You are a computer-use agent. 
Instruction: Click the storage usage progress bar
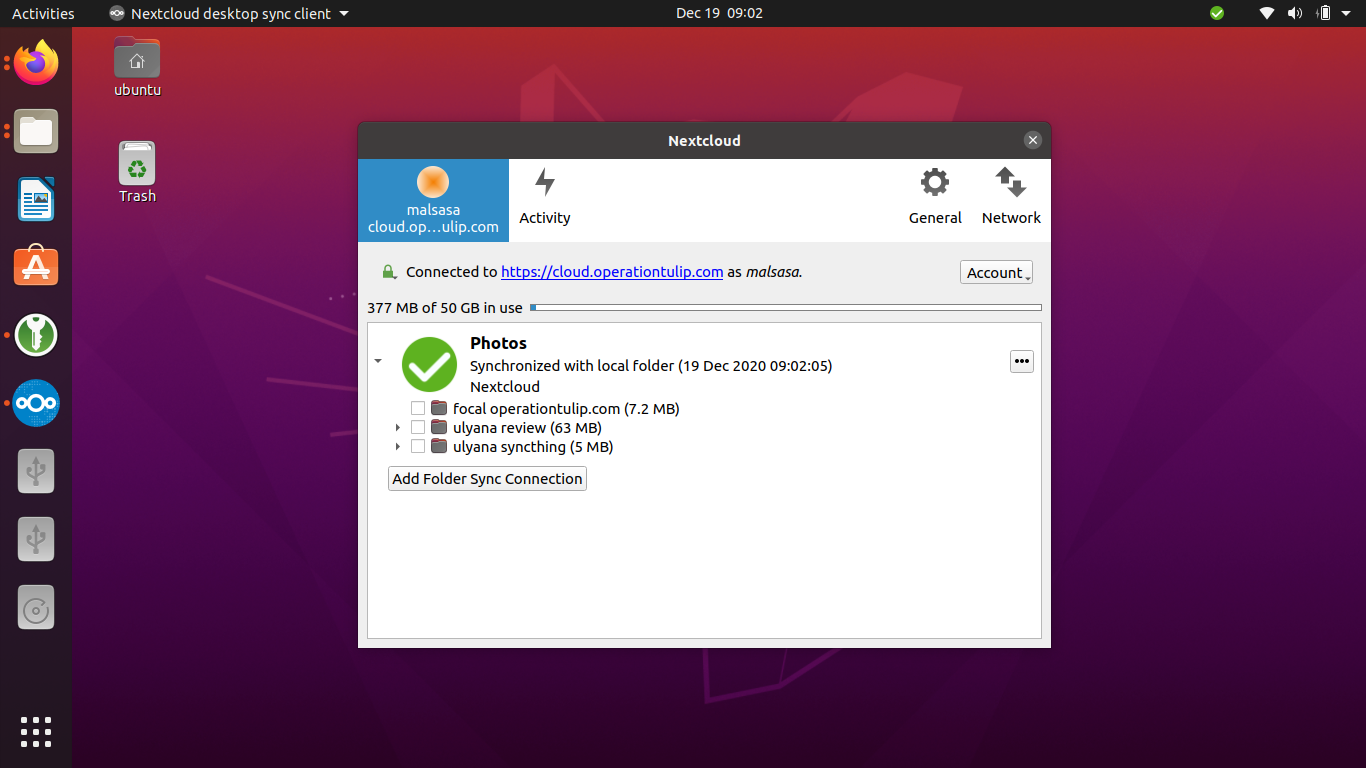tap(785, 308)
